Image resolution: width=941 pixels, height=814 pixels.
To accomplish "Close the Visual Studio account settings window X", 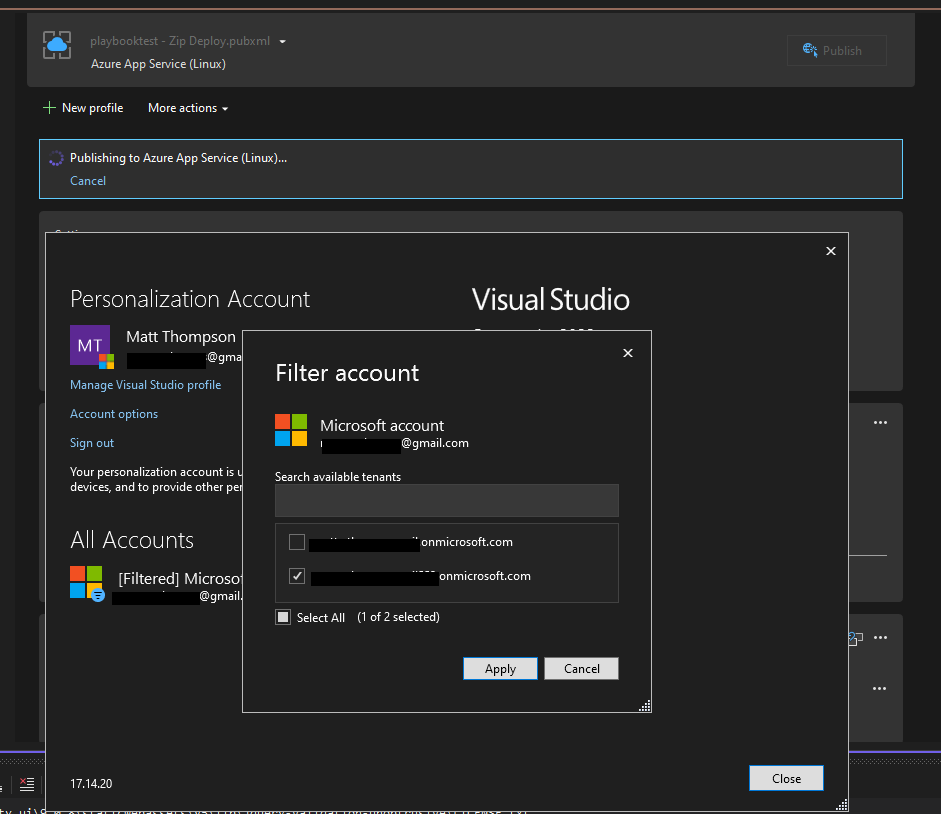I will 831,251.
